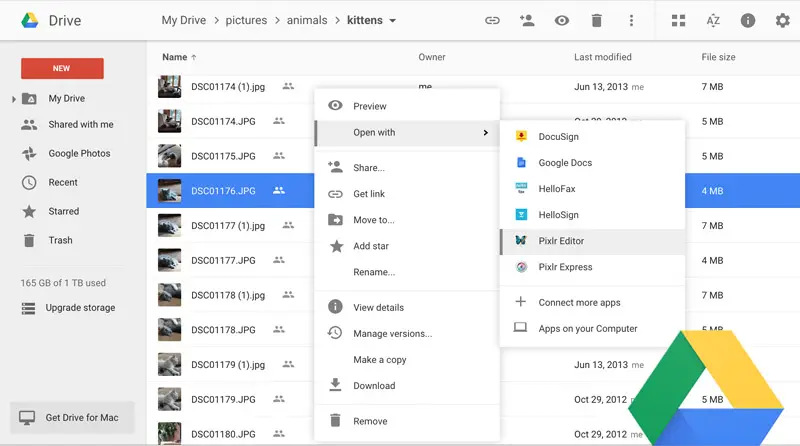Open file with Google Docs
The width and height of the screenshot is (800, 446).
click(592, 163)
